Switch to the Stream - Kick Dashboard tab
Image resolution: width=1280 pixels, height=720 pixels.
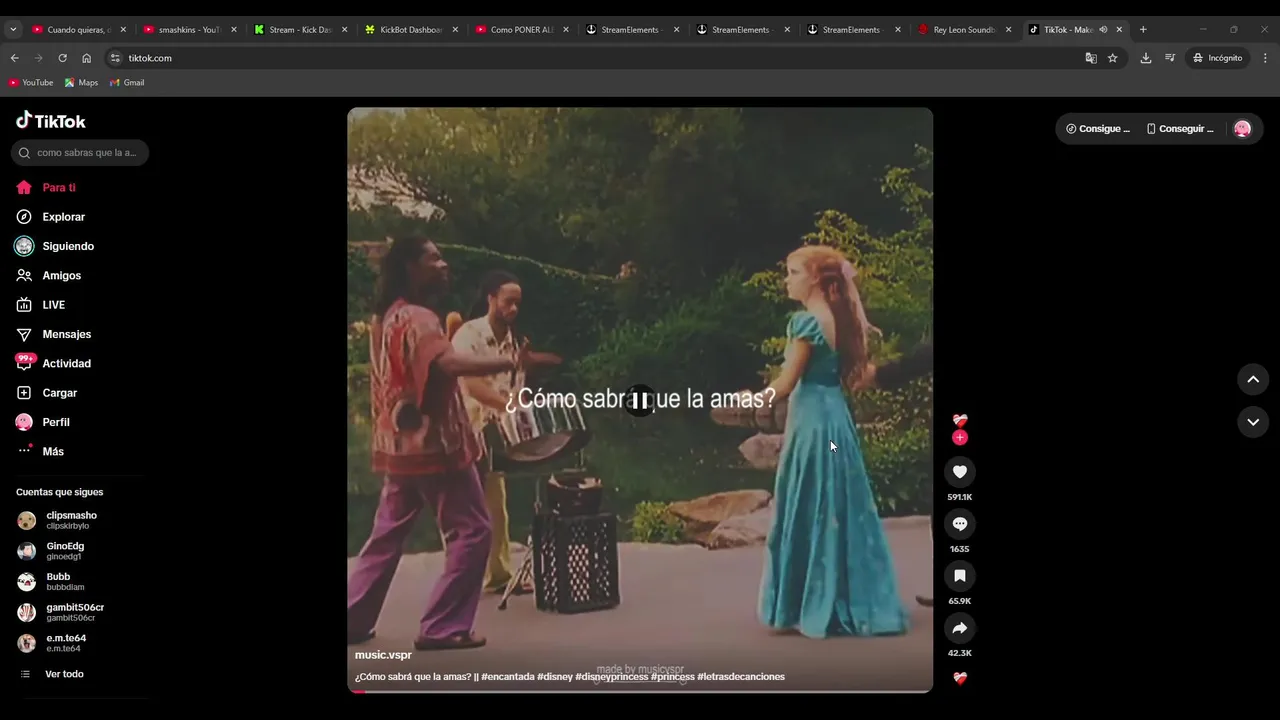pos(300,30)
